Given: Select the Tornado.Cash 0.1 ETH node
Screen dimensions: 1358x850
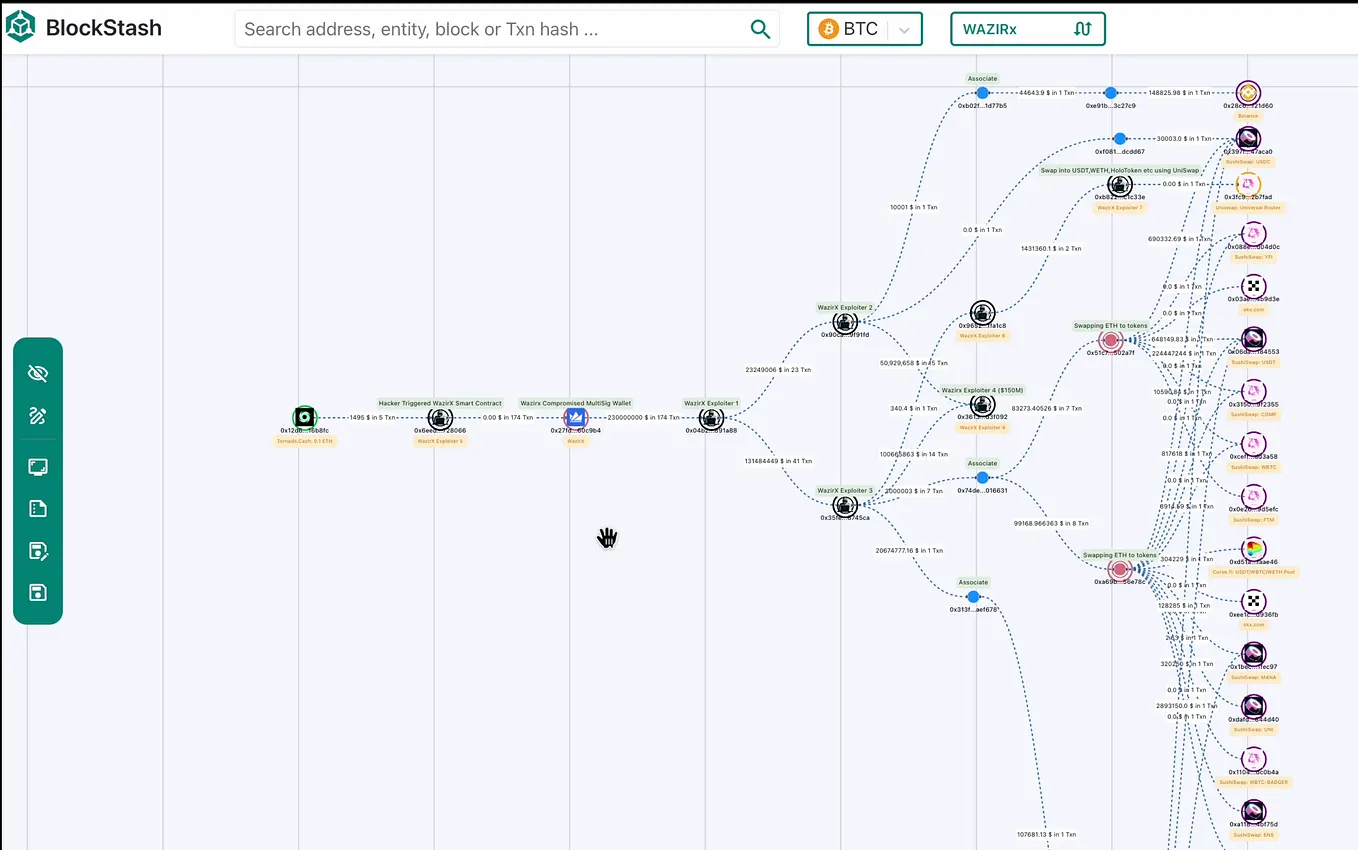Looking at the screenshot, I should pos(304,417).
